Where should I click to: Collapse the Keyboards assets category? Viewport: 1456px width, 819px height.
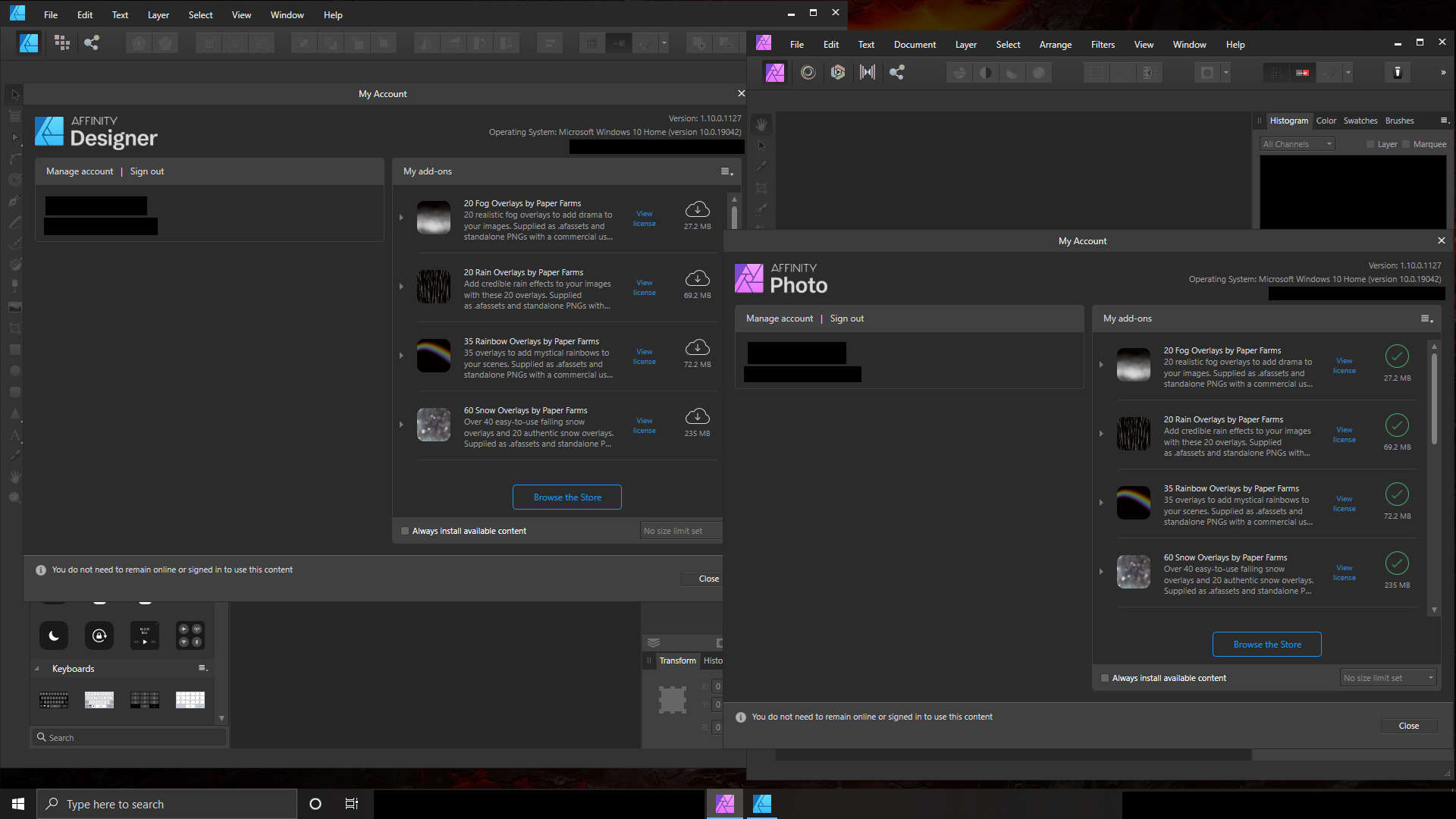(x=37, y=669)
